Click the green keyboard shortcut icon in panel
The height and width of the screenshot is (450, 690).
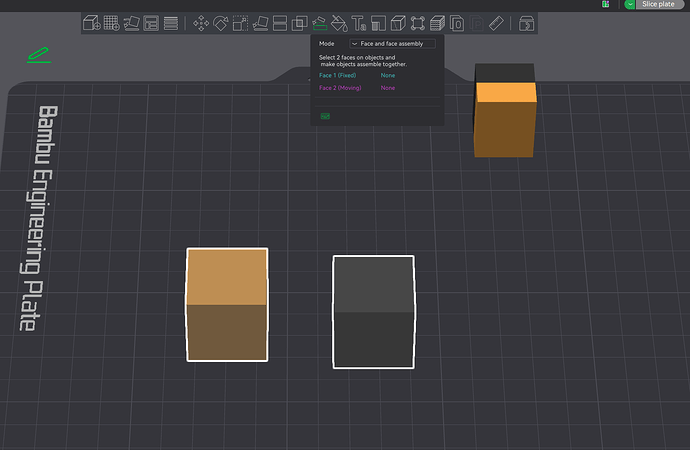[325, 116]
